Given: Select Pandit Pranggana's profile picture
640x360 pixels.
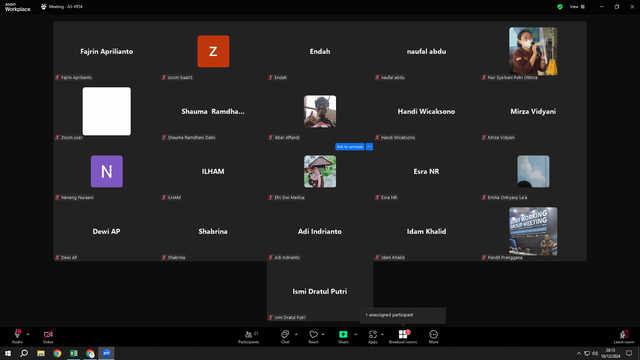Looking at the screenshot, I should pyautogui.click(x=533, y=231).
